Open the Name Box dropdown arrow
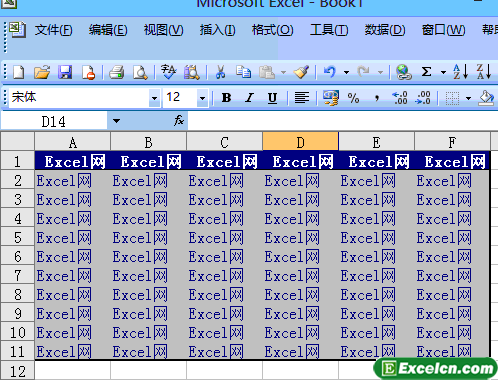Screen dimensions: 498x380 click(116, 121)
